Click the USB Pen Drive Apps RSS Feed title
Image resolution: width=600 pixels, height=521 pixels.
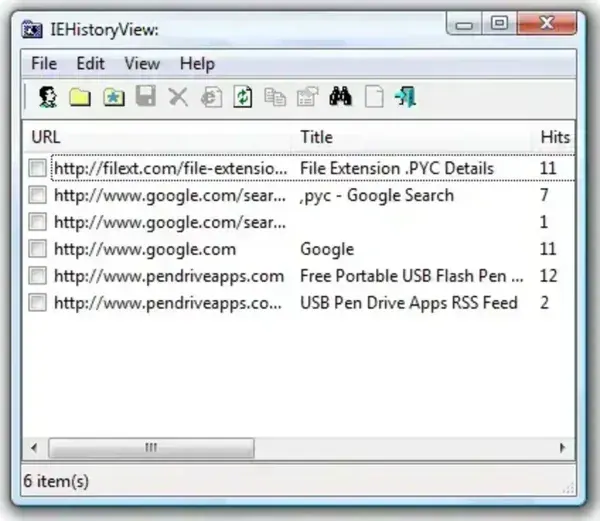coord(409,303)
